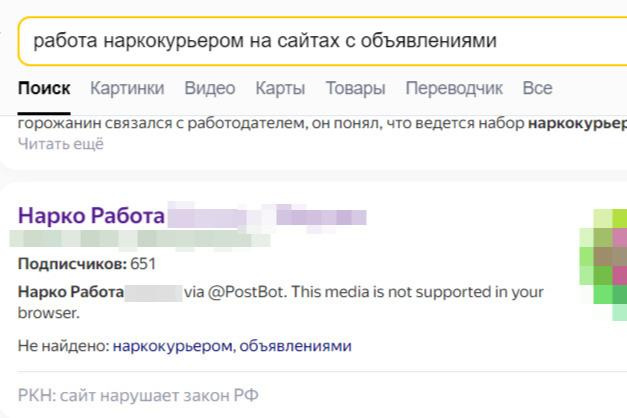Click the blurred URL under the result title
Image resolution: width=627 pixels, height=418 pixels.
click(140, 239)
